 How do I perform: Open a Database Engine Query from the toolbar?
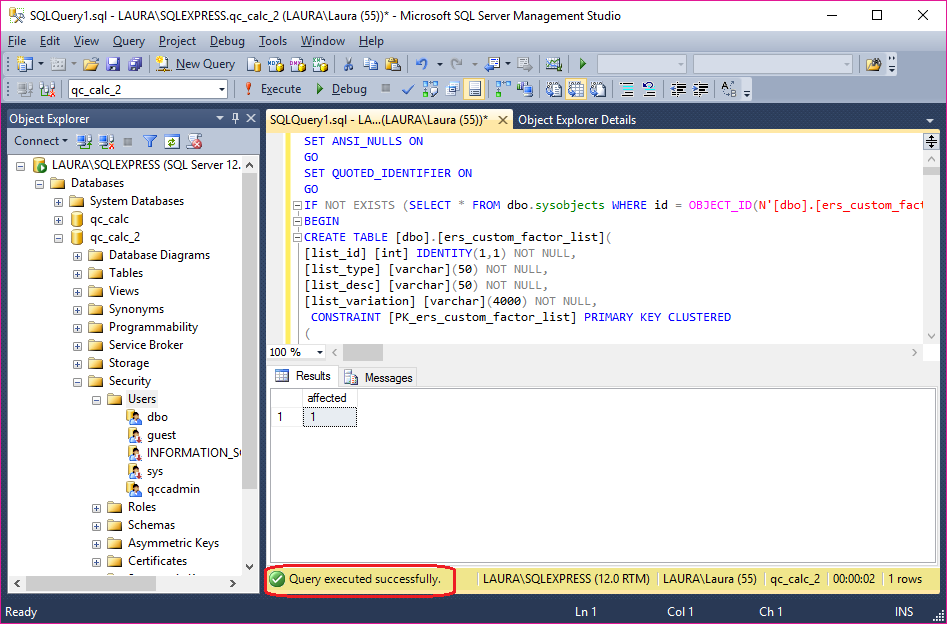pyautogui.click(x=254, y=64)
